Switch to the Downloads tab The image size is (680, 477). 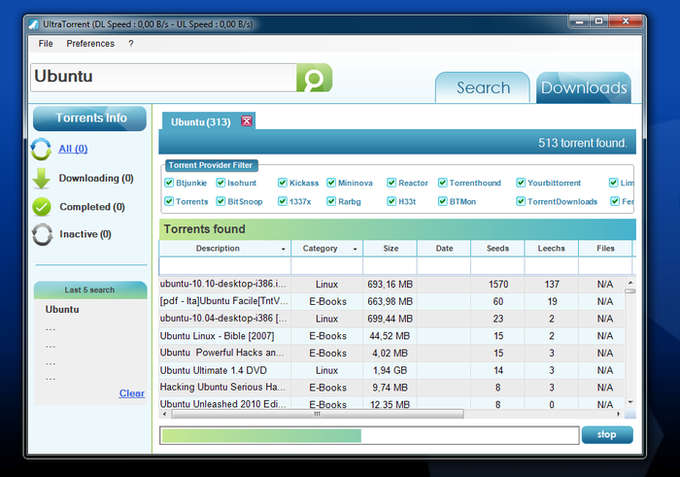[584, 88]
